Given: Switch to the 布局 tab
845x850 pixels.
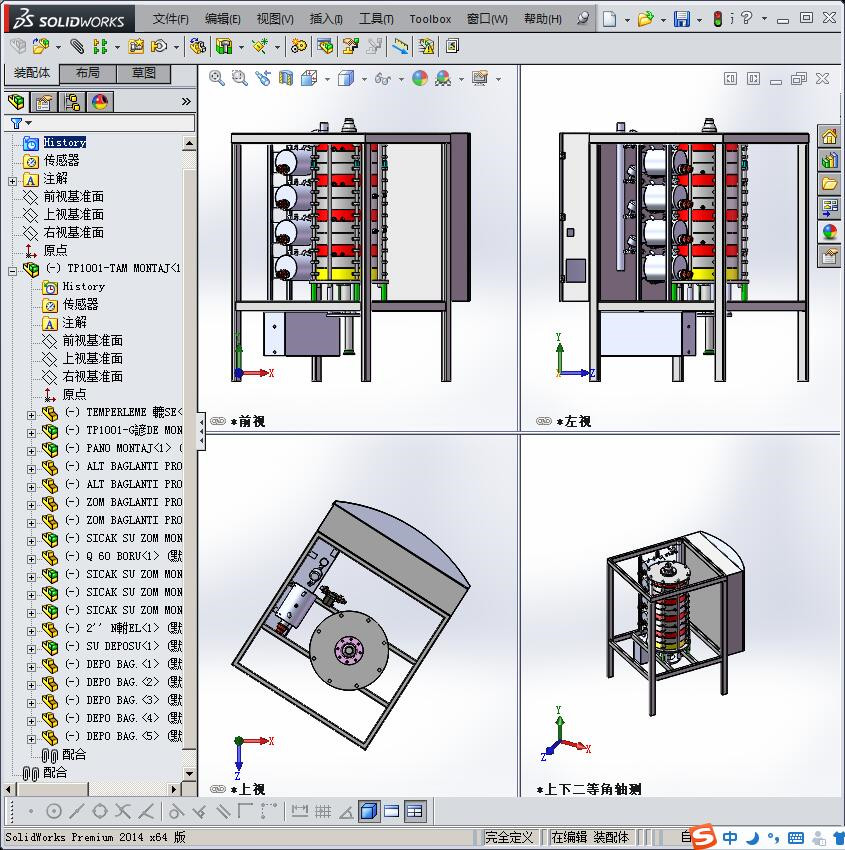Looking at the screenshot, I should click(87, 73).
